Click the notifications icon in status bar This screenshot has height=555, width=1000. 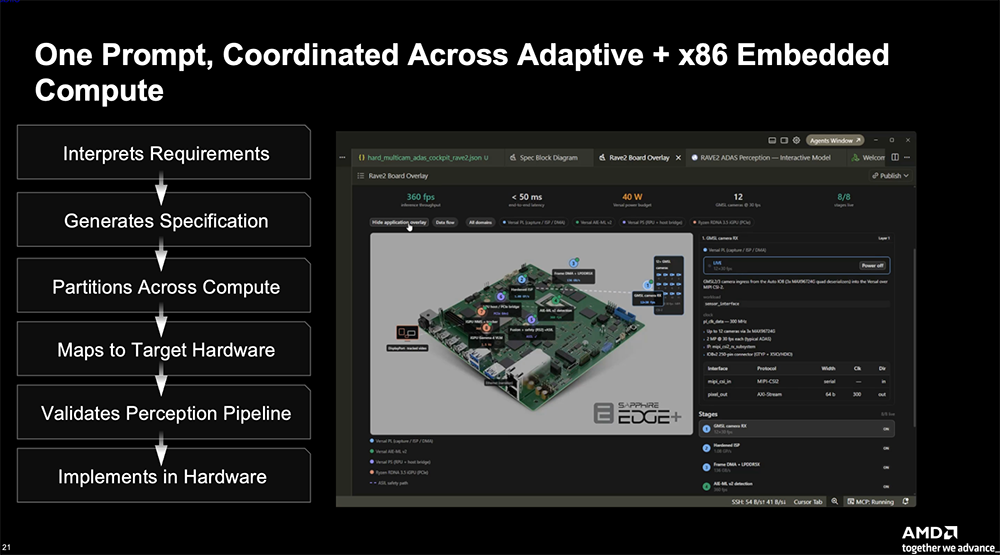(x=906, y=502)
